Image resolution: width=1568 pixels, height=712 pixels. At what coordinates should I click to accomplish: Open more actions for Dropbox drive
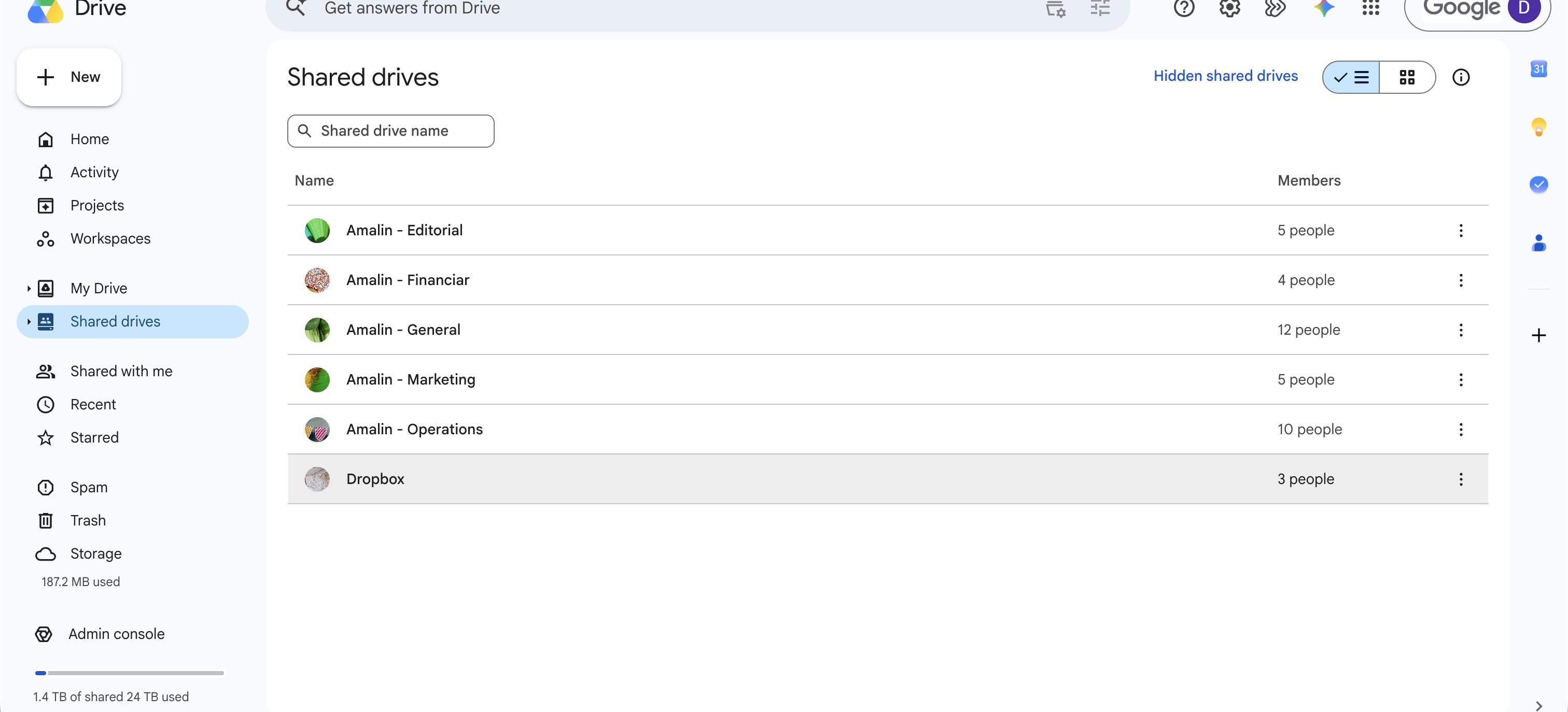pyautogui.click(x=1461, y=479)
